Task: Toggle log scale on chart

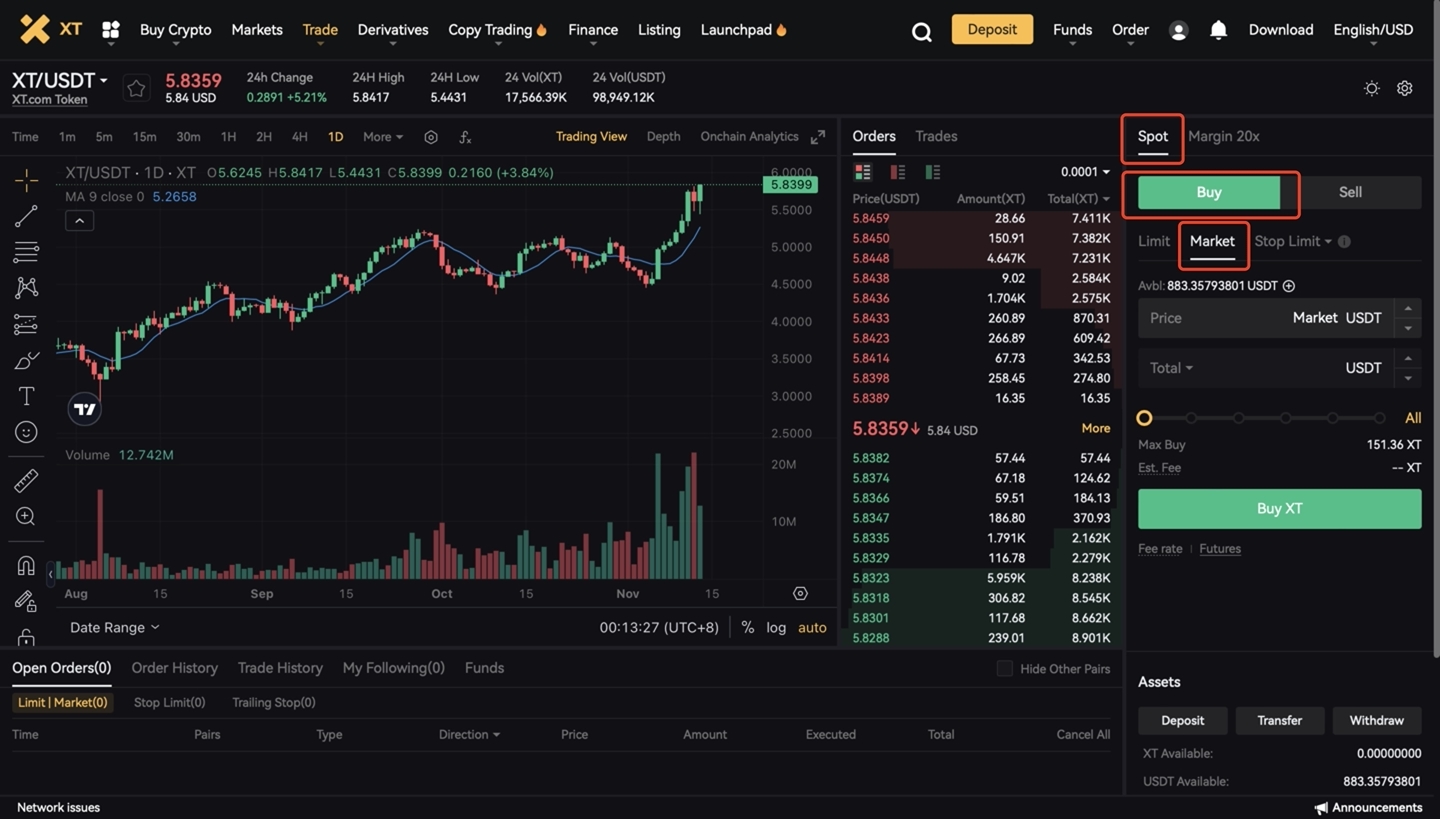Action: point(776,627)
